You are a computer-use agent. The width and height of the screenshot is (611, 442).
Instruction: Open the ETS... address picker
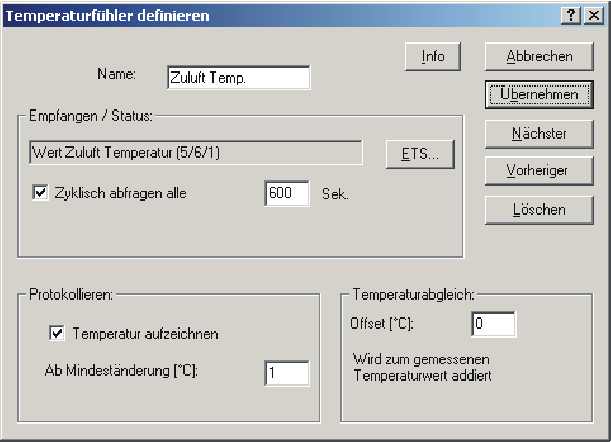tap(420, 154)
